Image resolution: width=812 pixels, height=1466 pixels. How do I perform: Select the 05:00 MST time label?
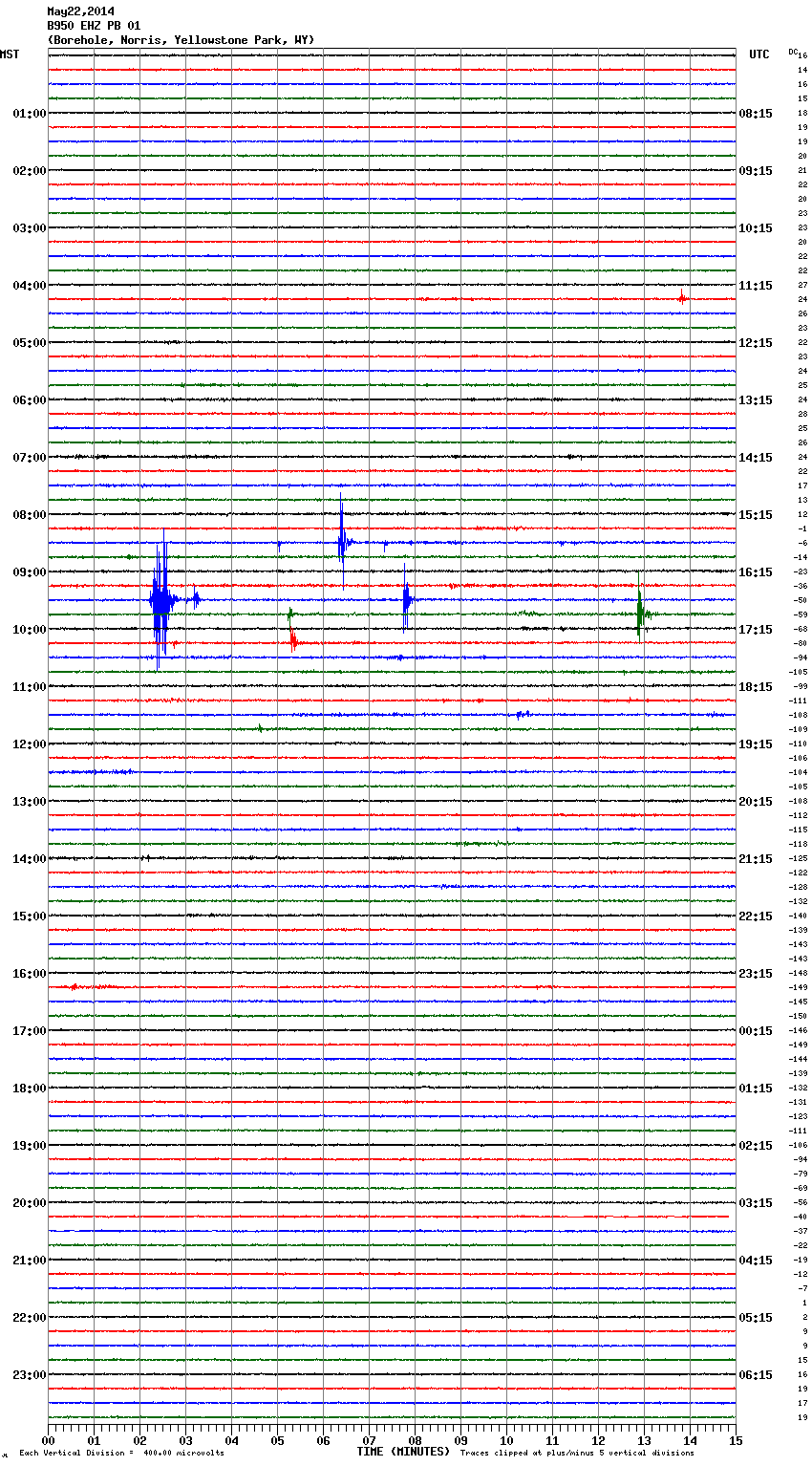[x=29, y=342]
